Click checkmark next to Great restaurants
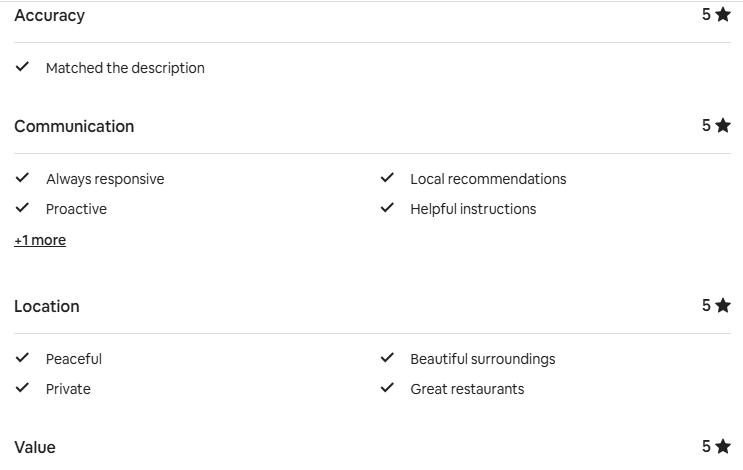 pos(387,388)
